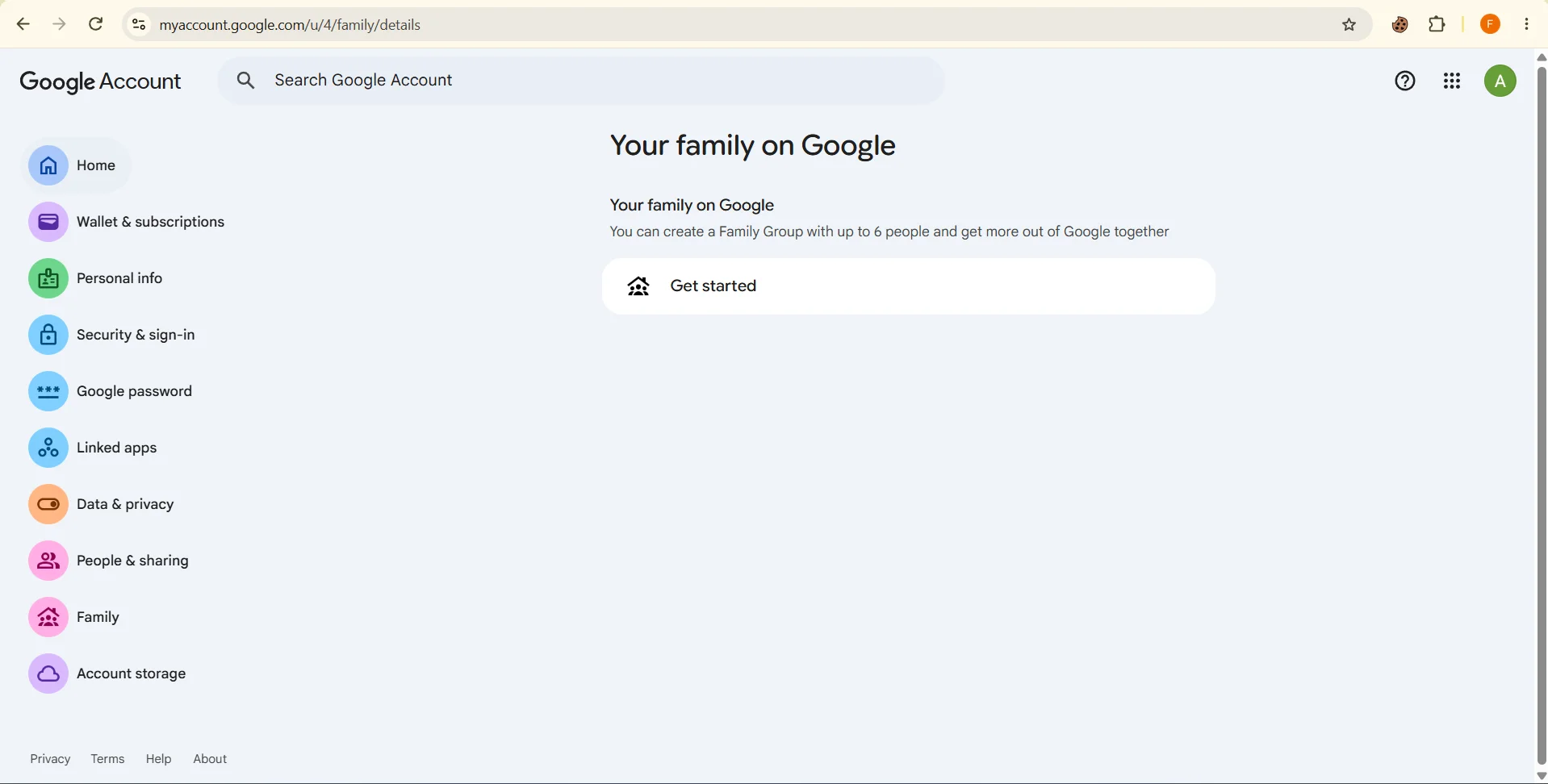Screen dimensions: 1548x784
Task: Open the green account avatar A
Action: point(1500,81)
